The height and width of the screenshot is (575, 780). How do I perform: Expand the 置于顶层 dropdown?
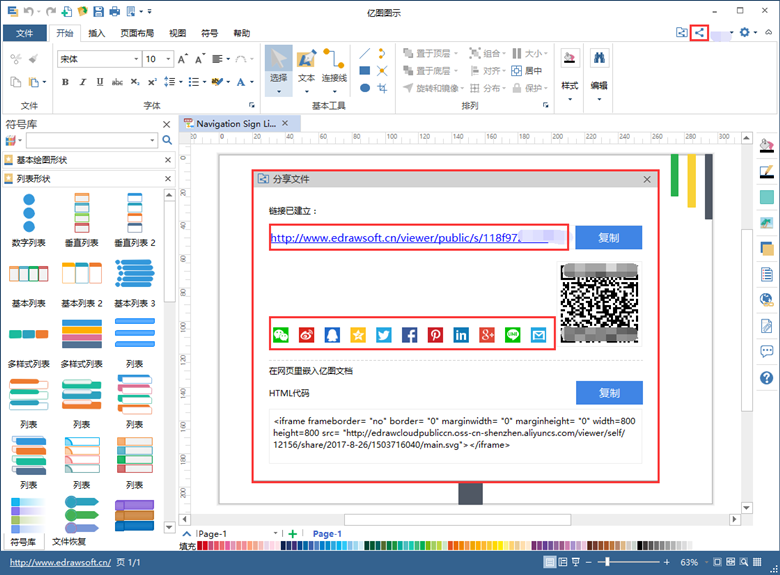456,53
